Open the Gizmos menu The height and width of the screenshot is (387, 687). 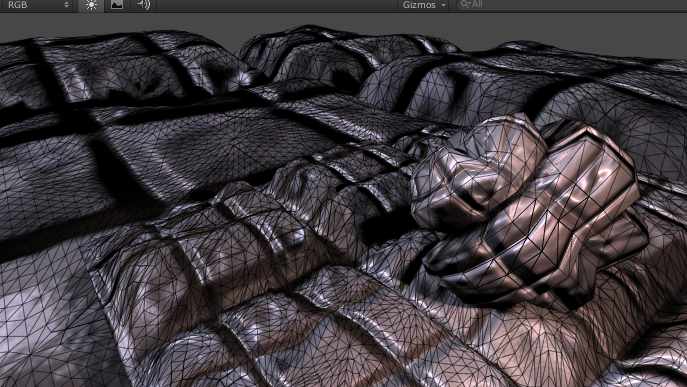(423, 5)
